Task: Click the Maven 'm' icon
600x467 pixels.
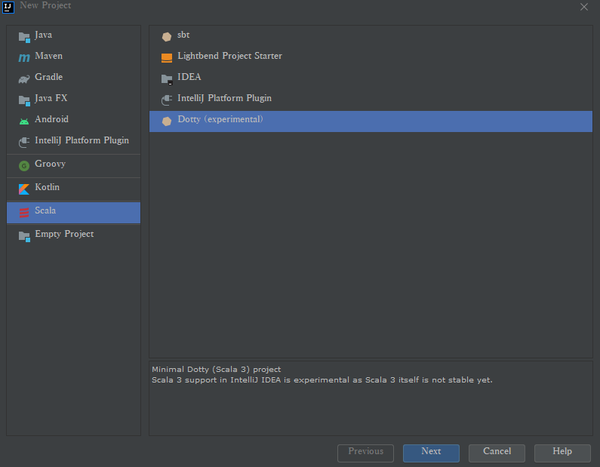Action: point(24,58)
